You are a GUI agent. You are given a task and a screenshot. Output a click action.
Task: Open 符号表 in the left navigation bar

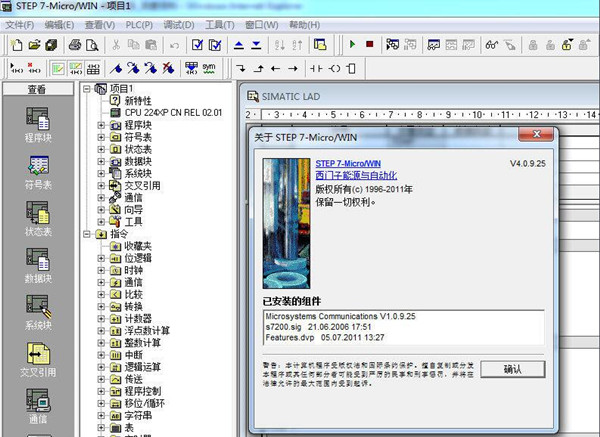(x=38, y=170)
